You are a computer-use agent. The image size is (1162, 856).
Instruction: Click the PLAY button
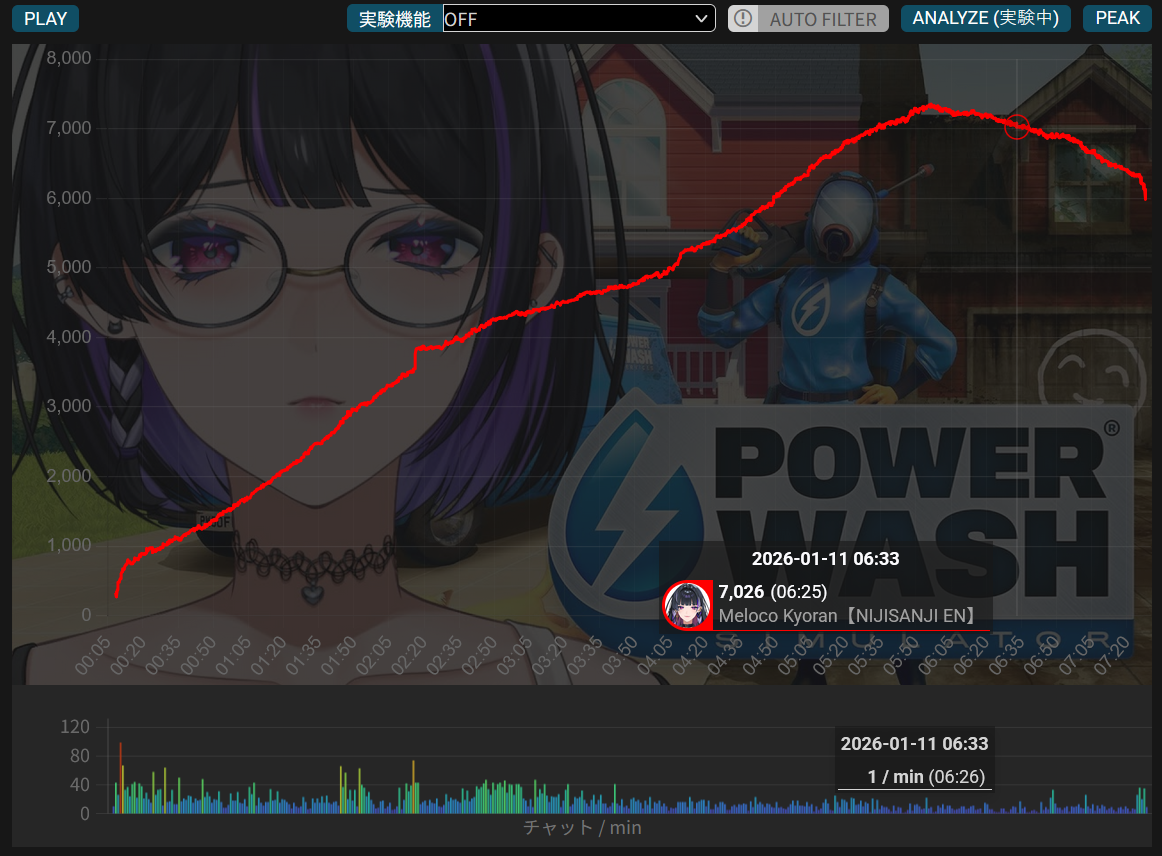coord(45,19)
